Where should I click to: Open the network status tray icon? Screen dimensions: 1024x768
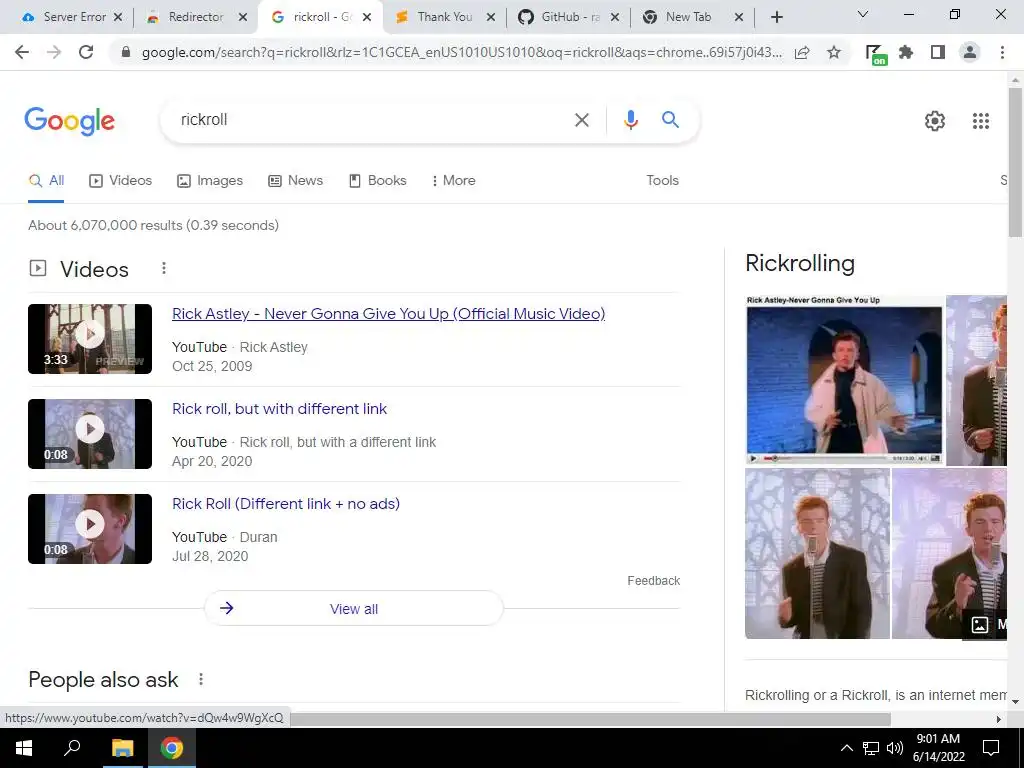click(x=871, y=748)
